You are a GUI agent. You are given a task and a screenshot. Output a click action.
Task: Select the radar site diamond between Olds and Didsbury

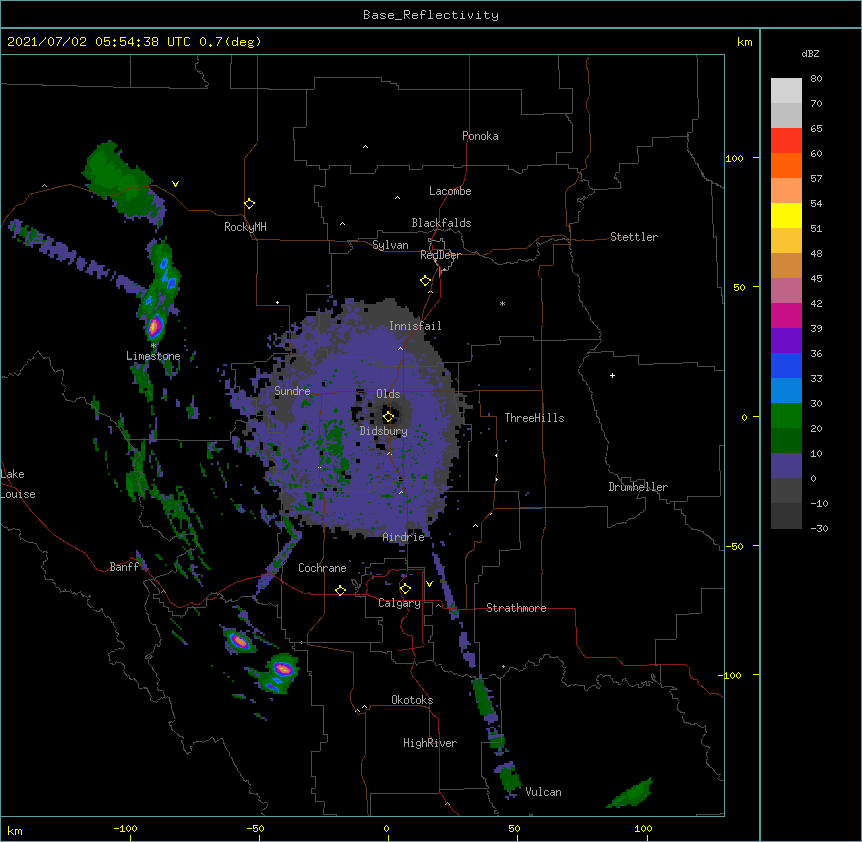coord(388,416)
